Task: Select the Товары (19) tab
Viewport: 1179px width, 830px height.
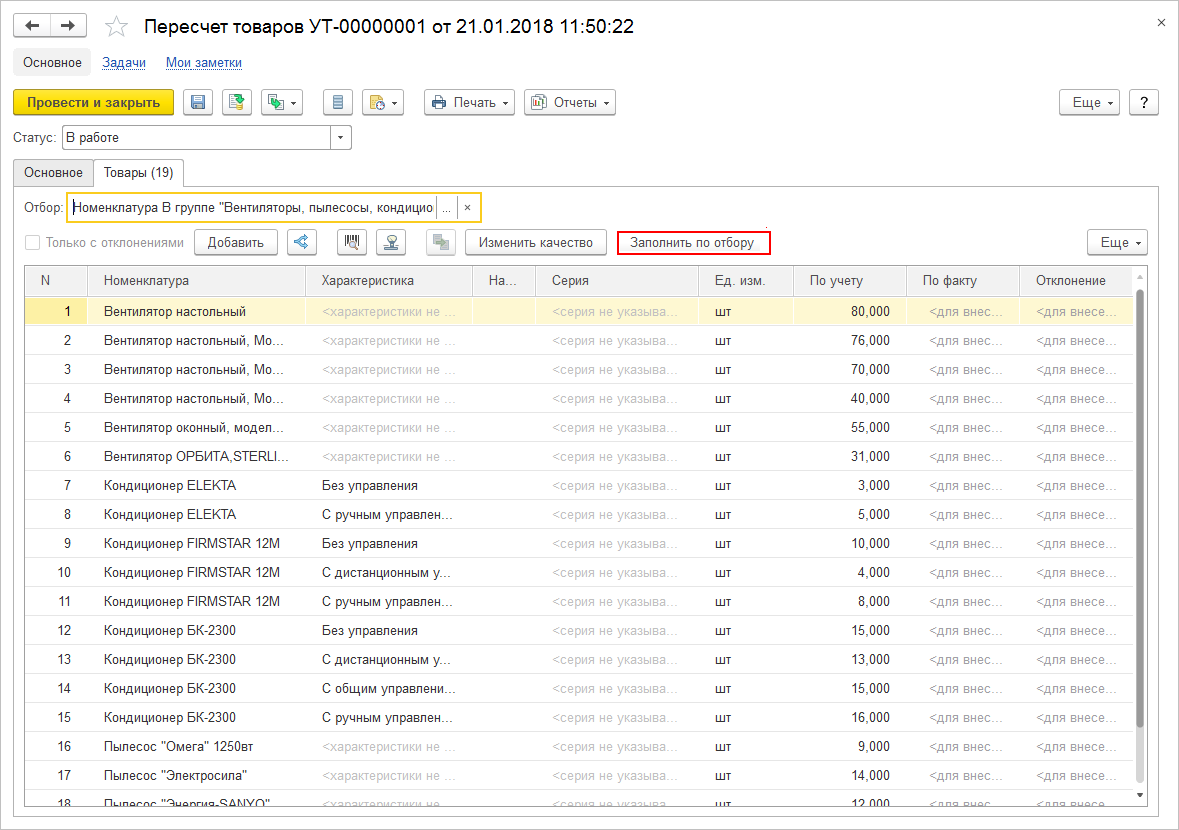Action: tap(138, 172)
